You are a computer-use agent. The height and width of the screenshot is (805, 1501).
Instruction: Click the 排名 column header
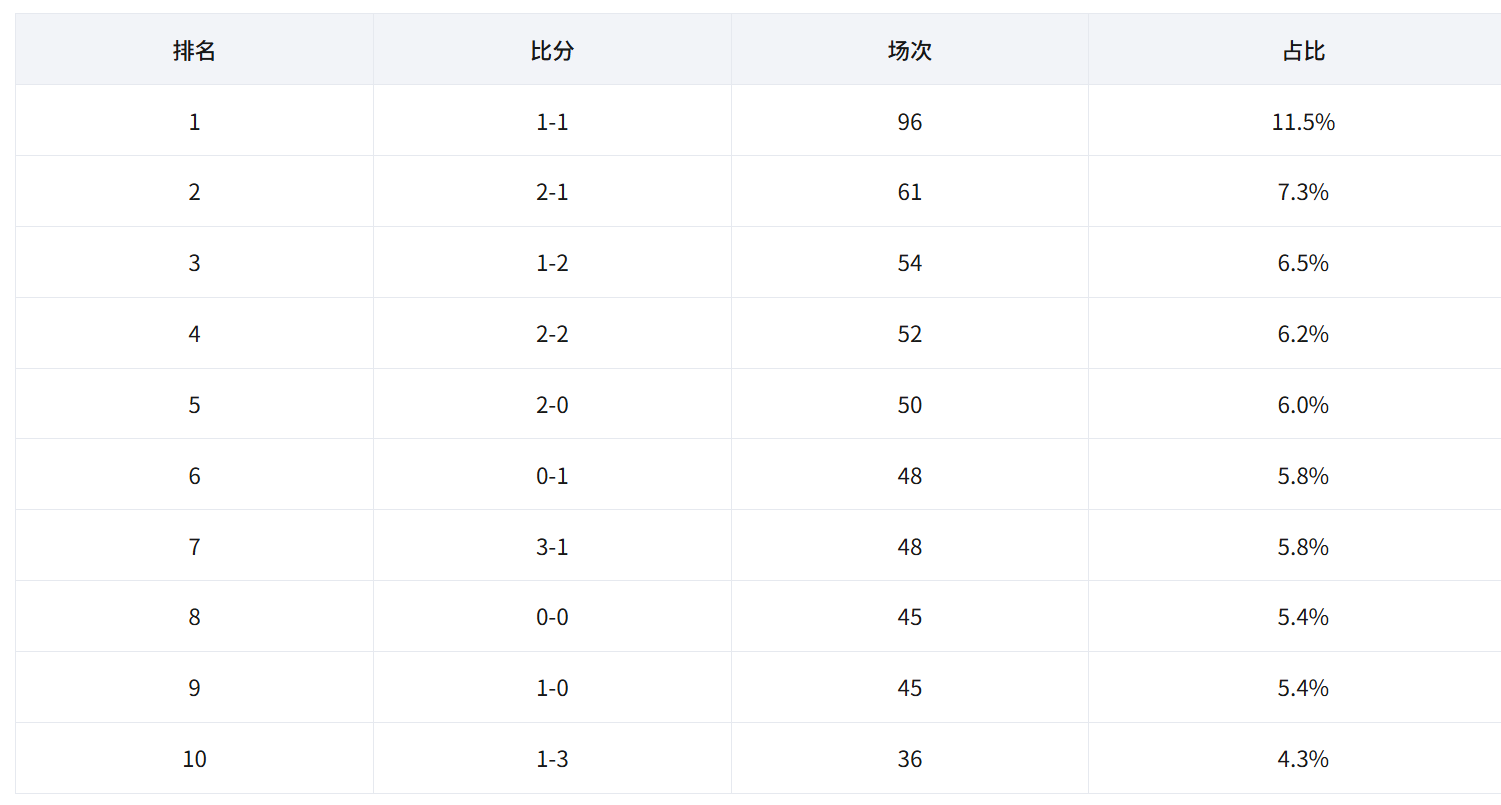[x=194, y=50]
